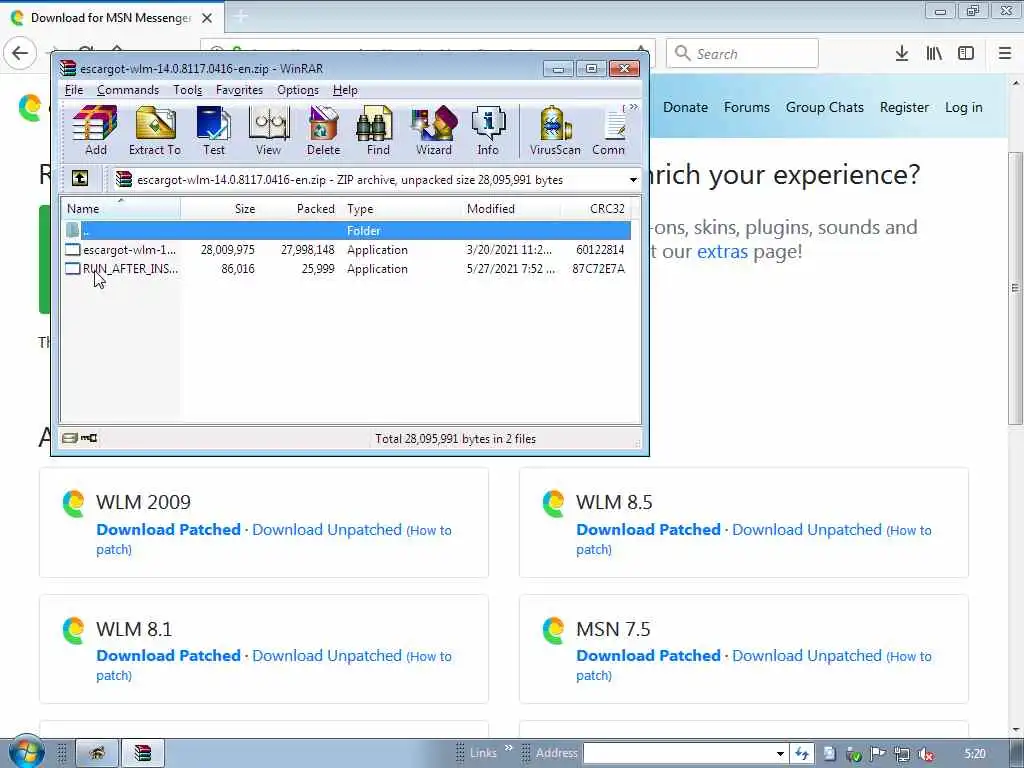The height and width of the screenshot is (768, 1024).
Task: Open the Help menu in WinRAR
Action: [x=345, y=90]
